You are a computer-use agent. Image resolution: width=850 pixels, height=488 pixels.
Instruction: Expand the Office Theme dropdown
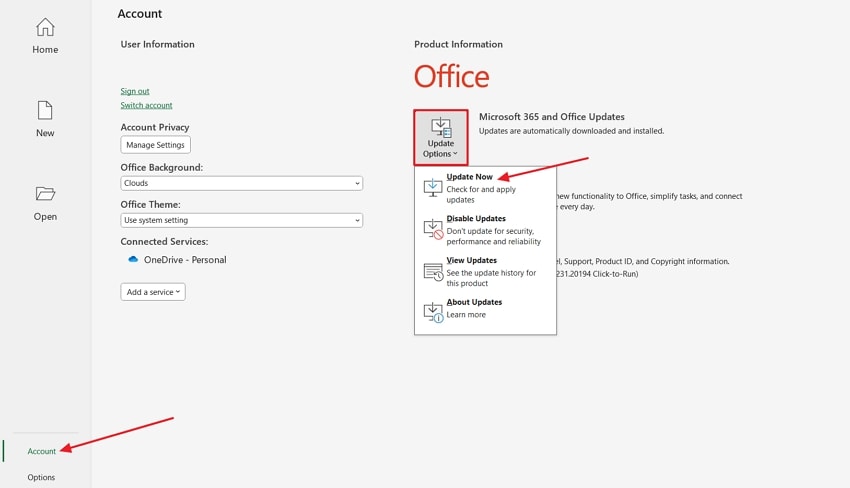tap(242, 220)
